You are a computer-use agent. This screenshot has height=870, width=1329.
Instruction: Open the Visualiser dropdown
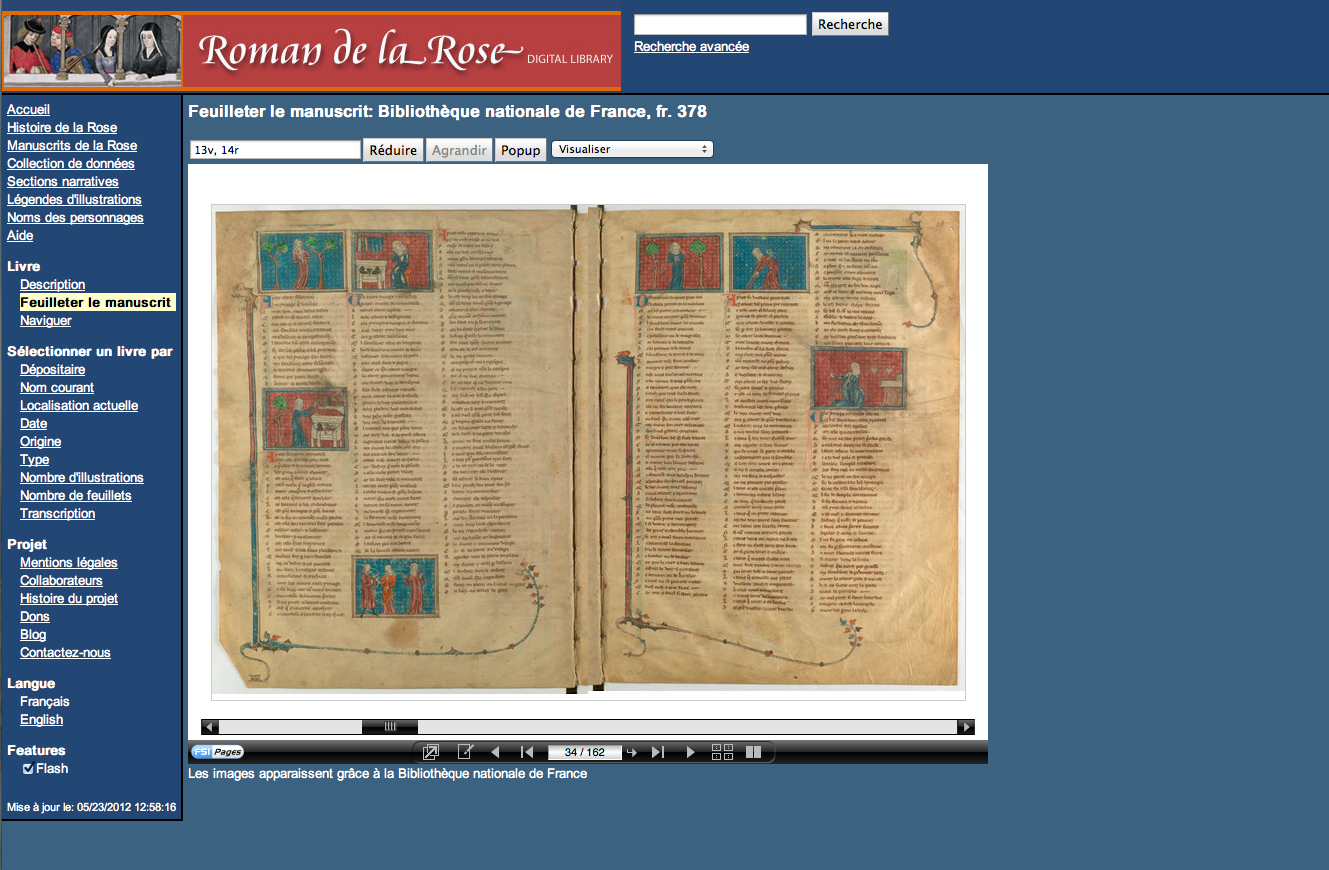tap(632, 149)
